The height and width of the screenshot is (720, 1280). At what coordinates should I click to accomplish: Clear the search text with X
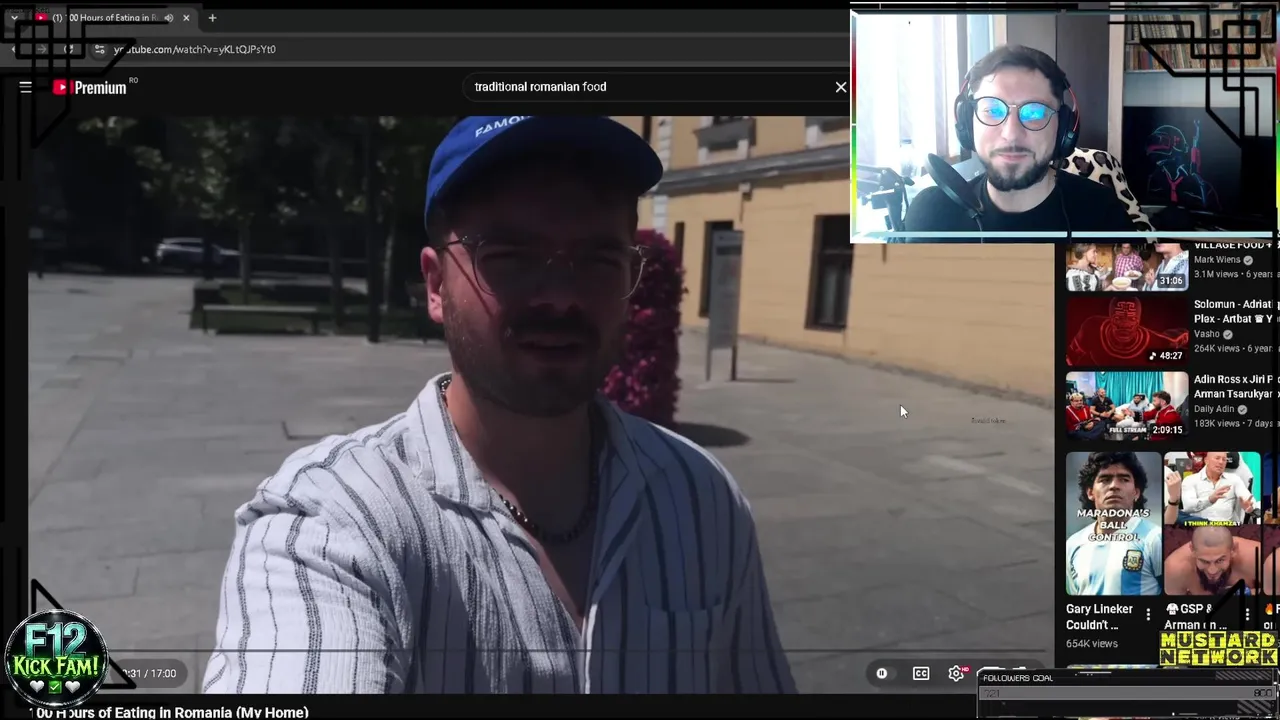click(841, 87)
